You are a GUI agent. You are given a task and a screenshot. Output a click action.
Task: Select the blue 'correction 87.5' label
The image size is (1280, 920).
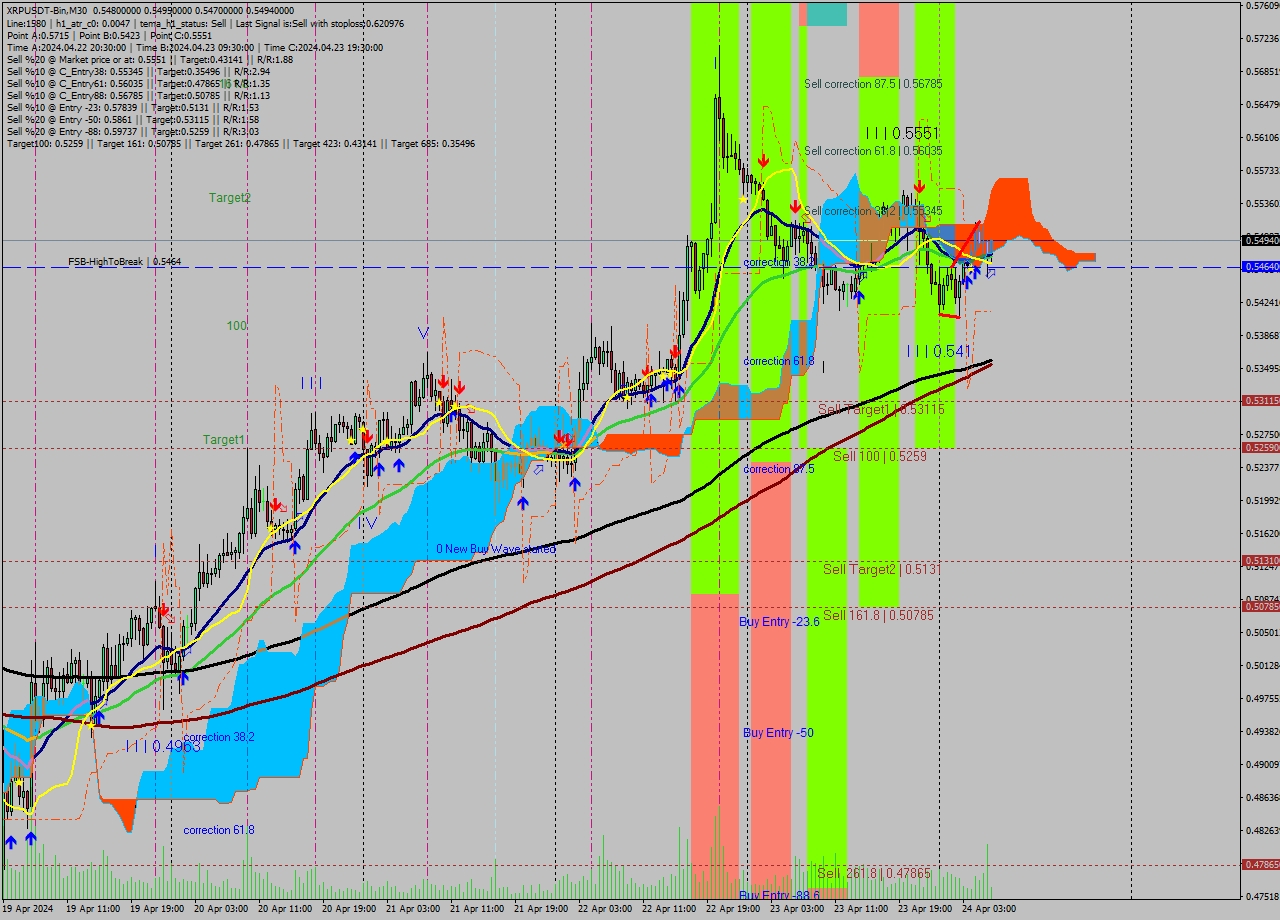click(779, 469)
